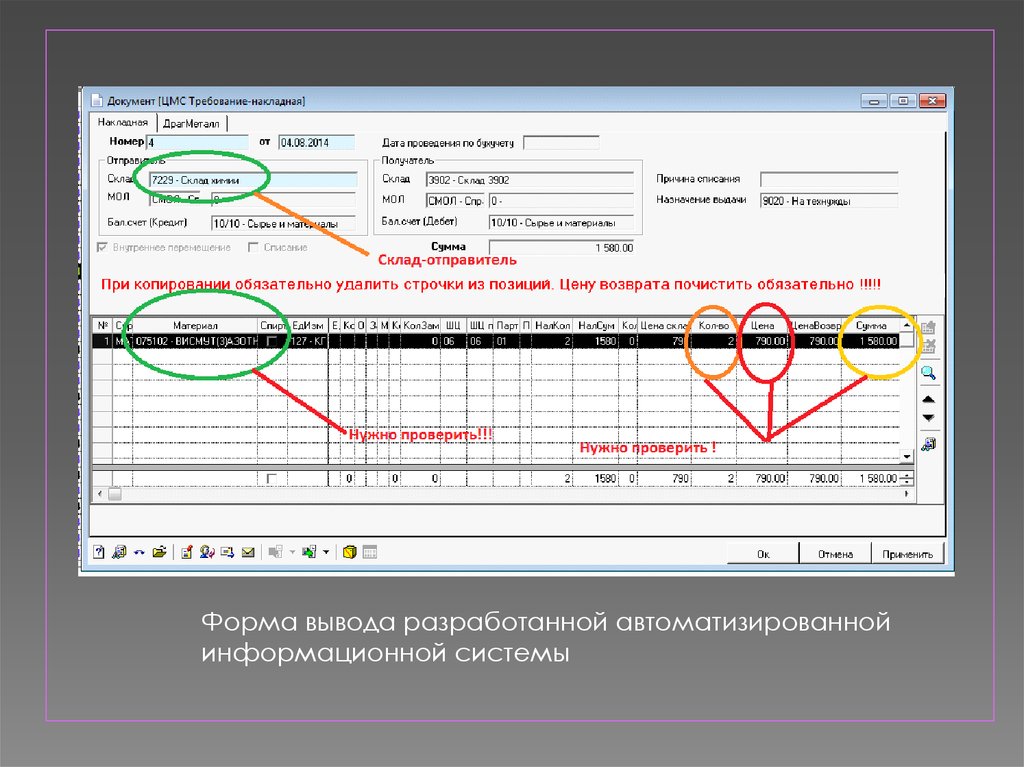
Task: Click the open folder icon in toolbar
Action: point(158,552)
